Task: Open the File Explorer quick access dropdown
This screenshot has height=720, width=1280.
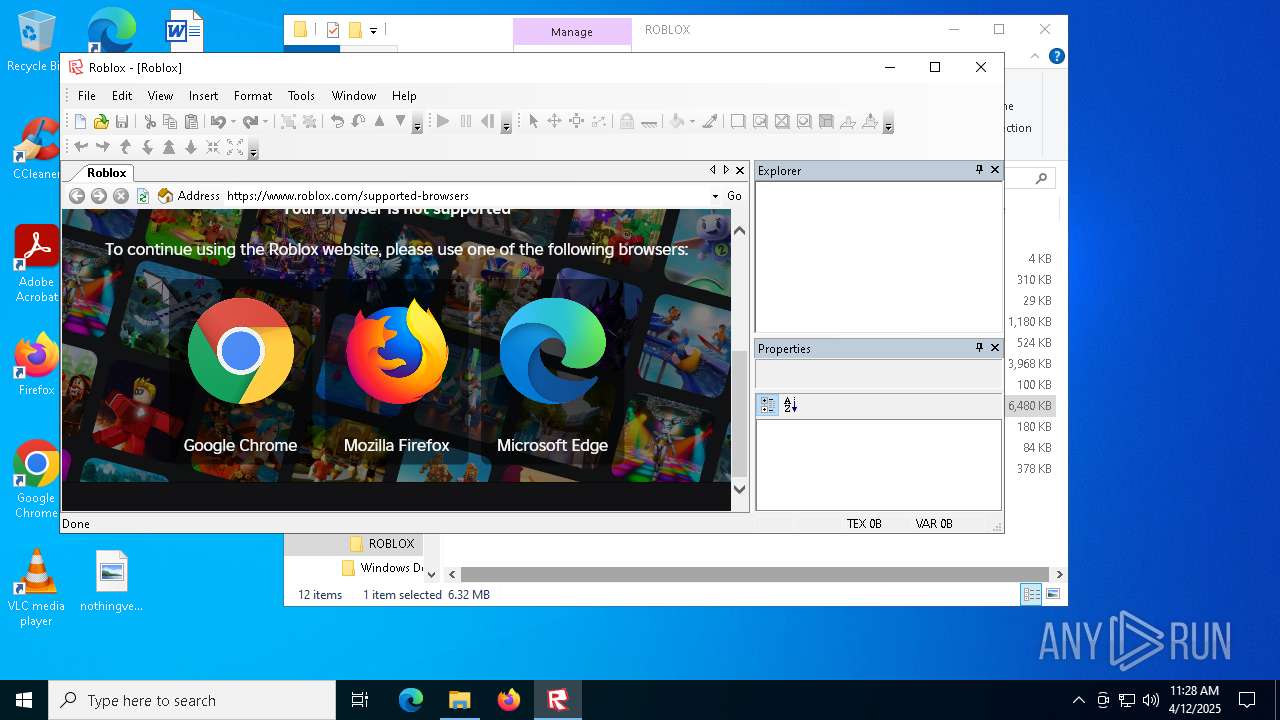Action: 373,30
